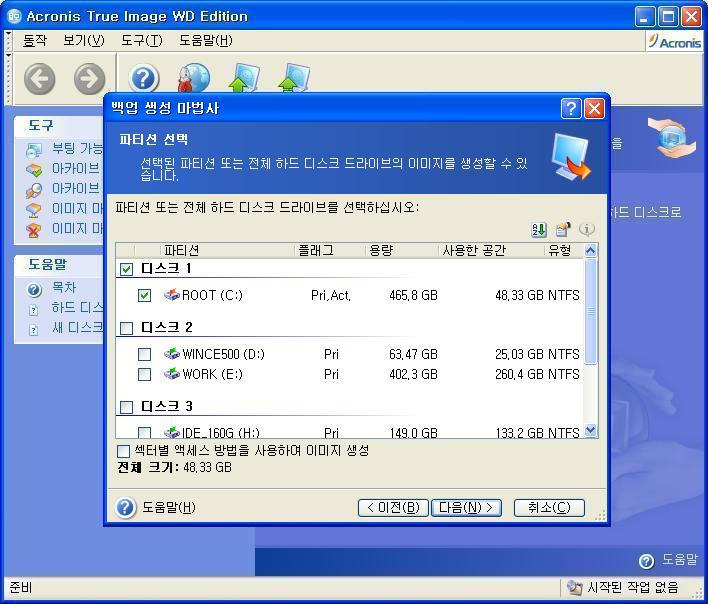Click the image unmount red-X sidebar icon
708x604 pixels.
[34, 230]
